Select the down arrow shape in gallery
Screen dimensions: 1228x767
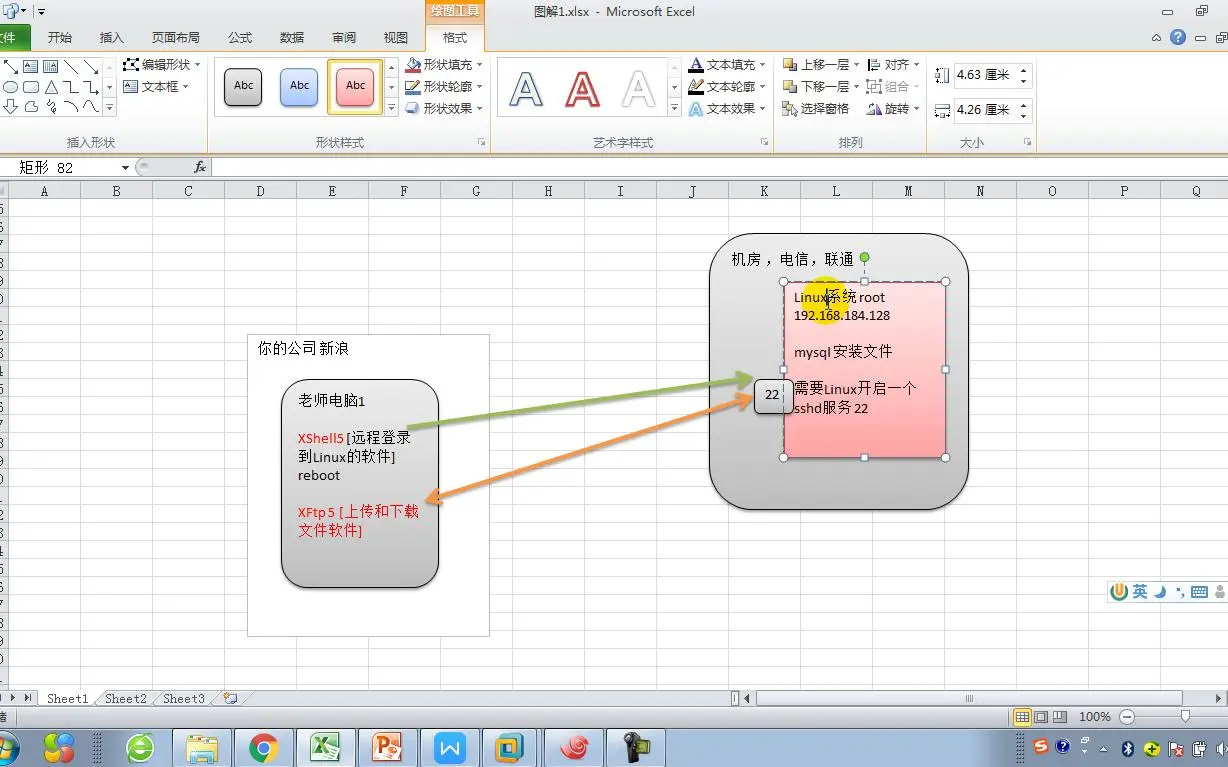pos(11,107)
